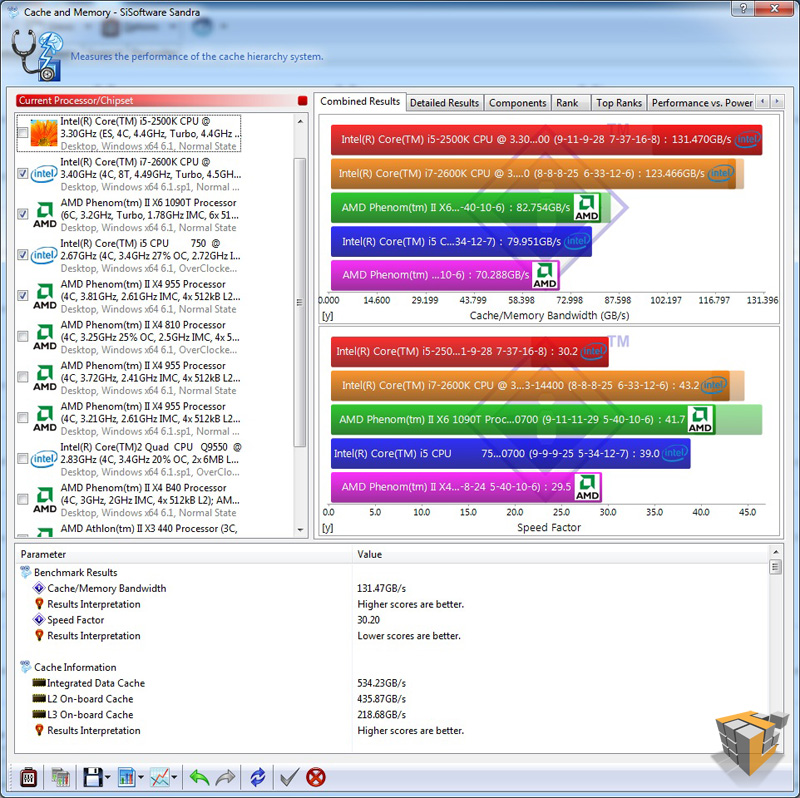This screenshot has height=798, width=800.
Task: Click the [y] axis toggle under bandwidth chart
Action: 328,316
